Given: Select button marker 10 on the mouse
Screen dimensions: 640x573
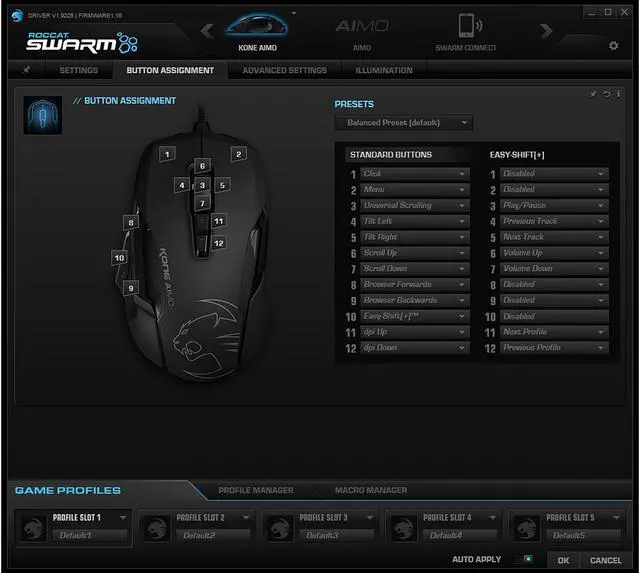Looking at the screenshot, I should point(119,258).
